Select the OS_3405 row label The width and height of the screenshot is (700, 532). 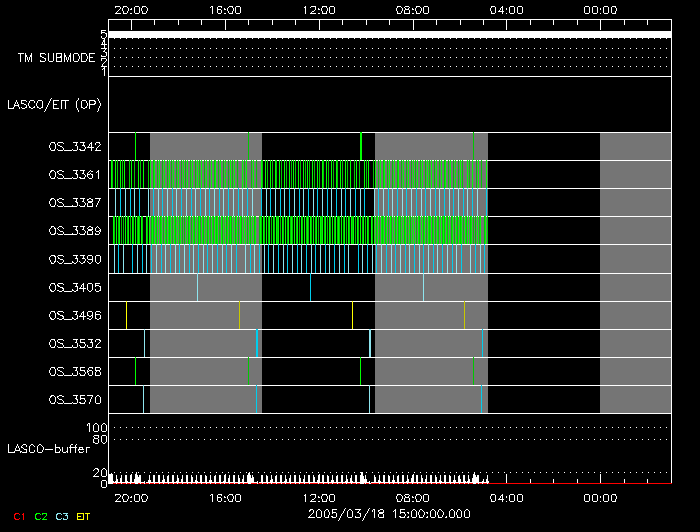[x=75, y=287]
